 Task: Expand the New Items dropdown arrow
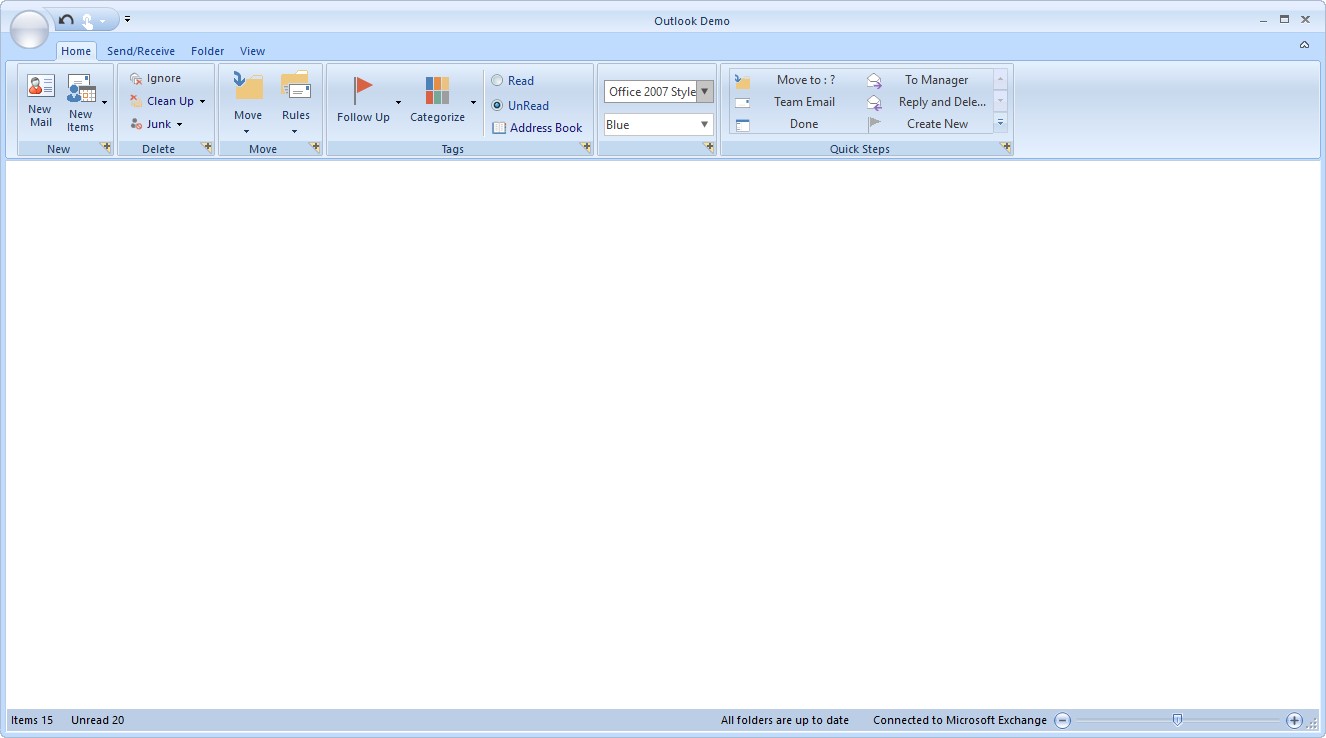(104, 102)
